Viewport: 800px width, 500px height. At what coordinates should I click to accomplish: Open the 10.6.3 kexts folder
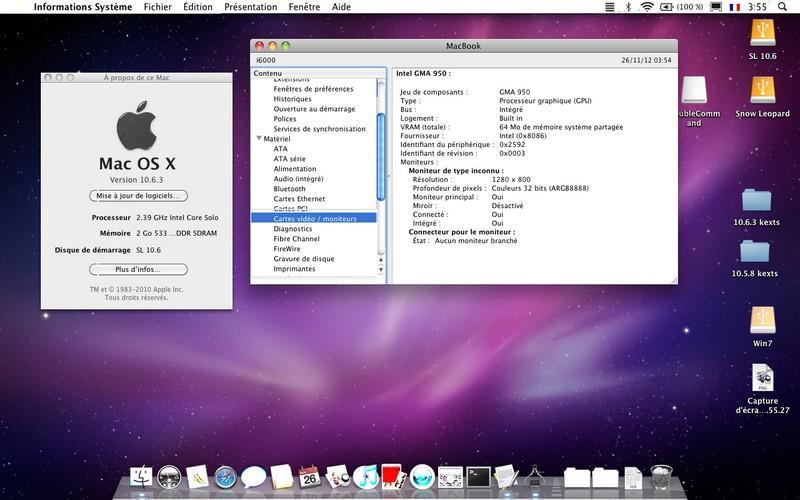756,201
